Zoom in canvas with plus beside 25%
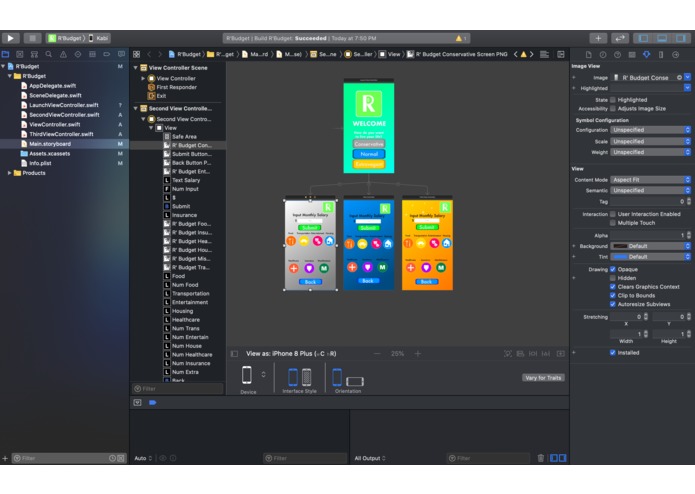 tap(418, 354)
